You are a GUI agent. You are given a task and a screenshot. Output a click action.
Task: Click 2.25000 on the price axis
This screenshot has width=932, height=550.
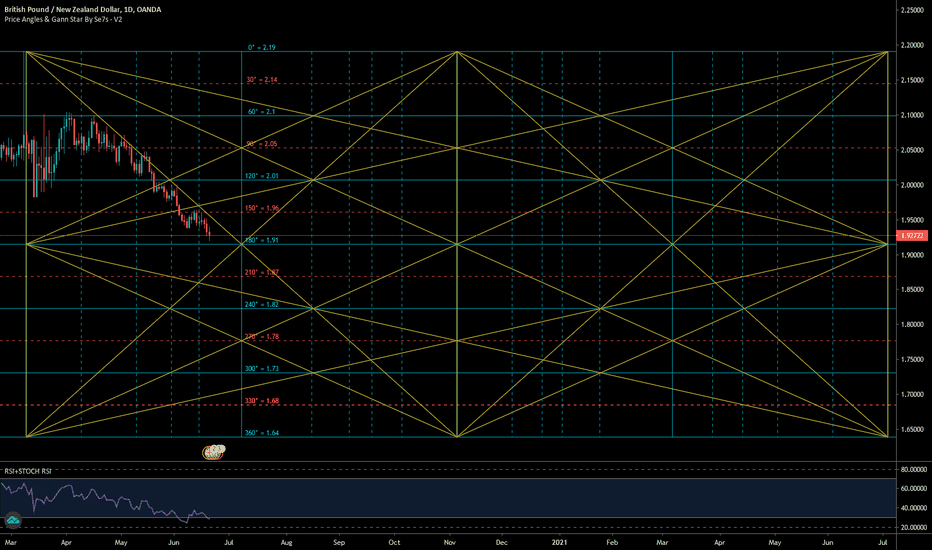(912, 10)
